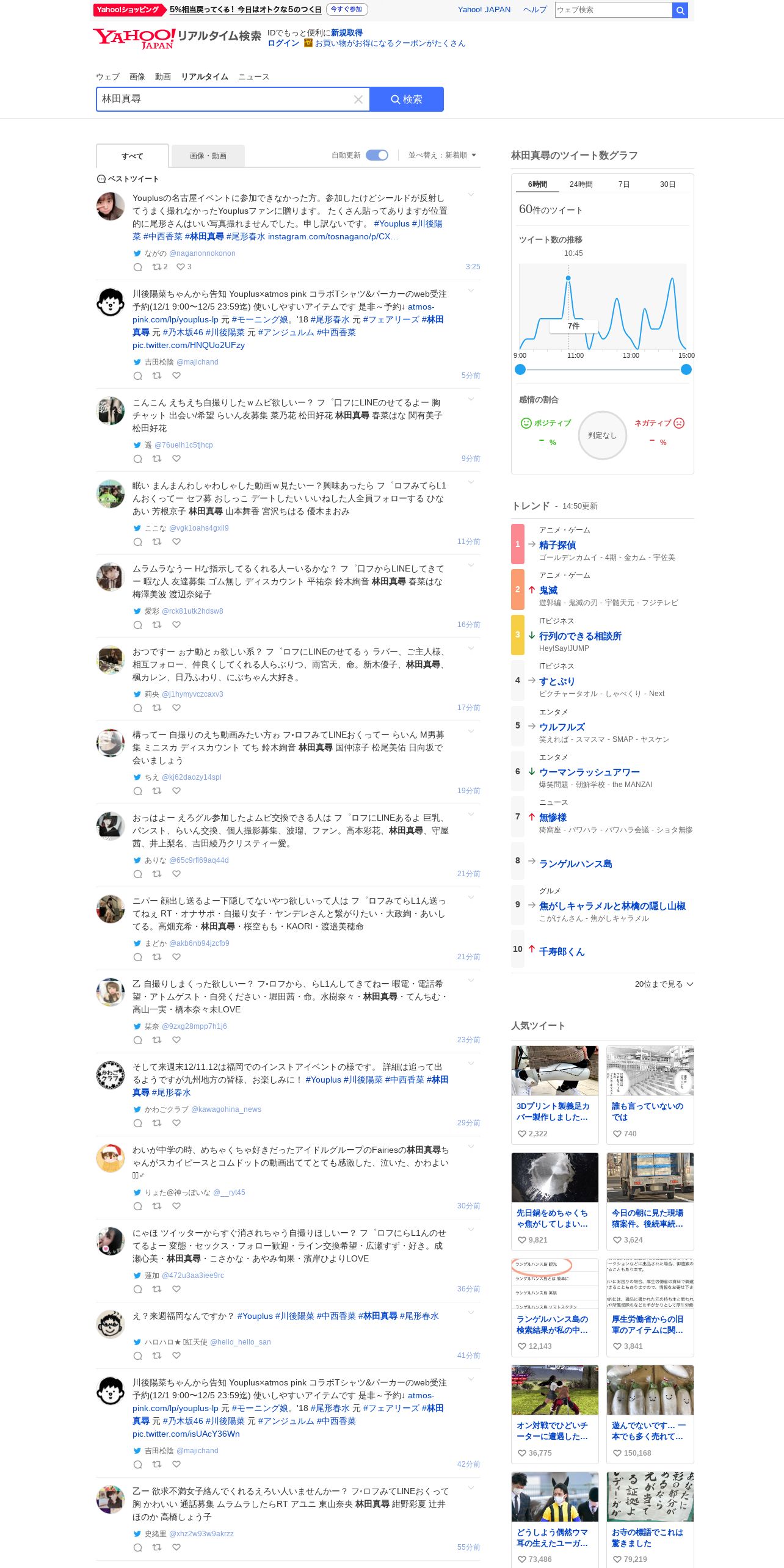Reply to the ちえ @kj62daozy14spl tweet
Viewport: 784px width, 1568px height.
click(x=138, y=791)
